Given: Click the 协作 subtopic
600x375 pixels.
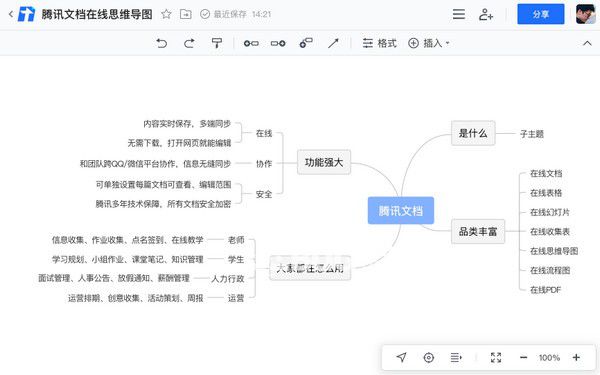Looking at the screenshot, I should (x=264, y=163).
